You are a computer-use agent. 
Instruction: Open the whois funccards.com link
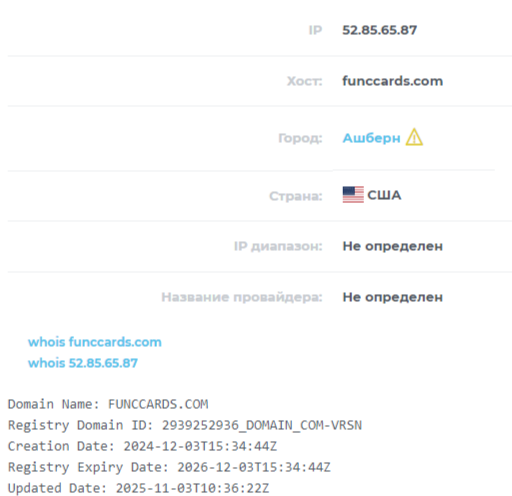(95, 342)
